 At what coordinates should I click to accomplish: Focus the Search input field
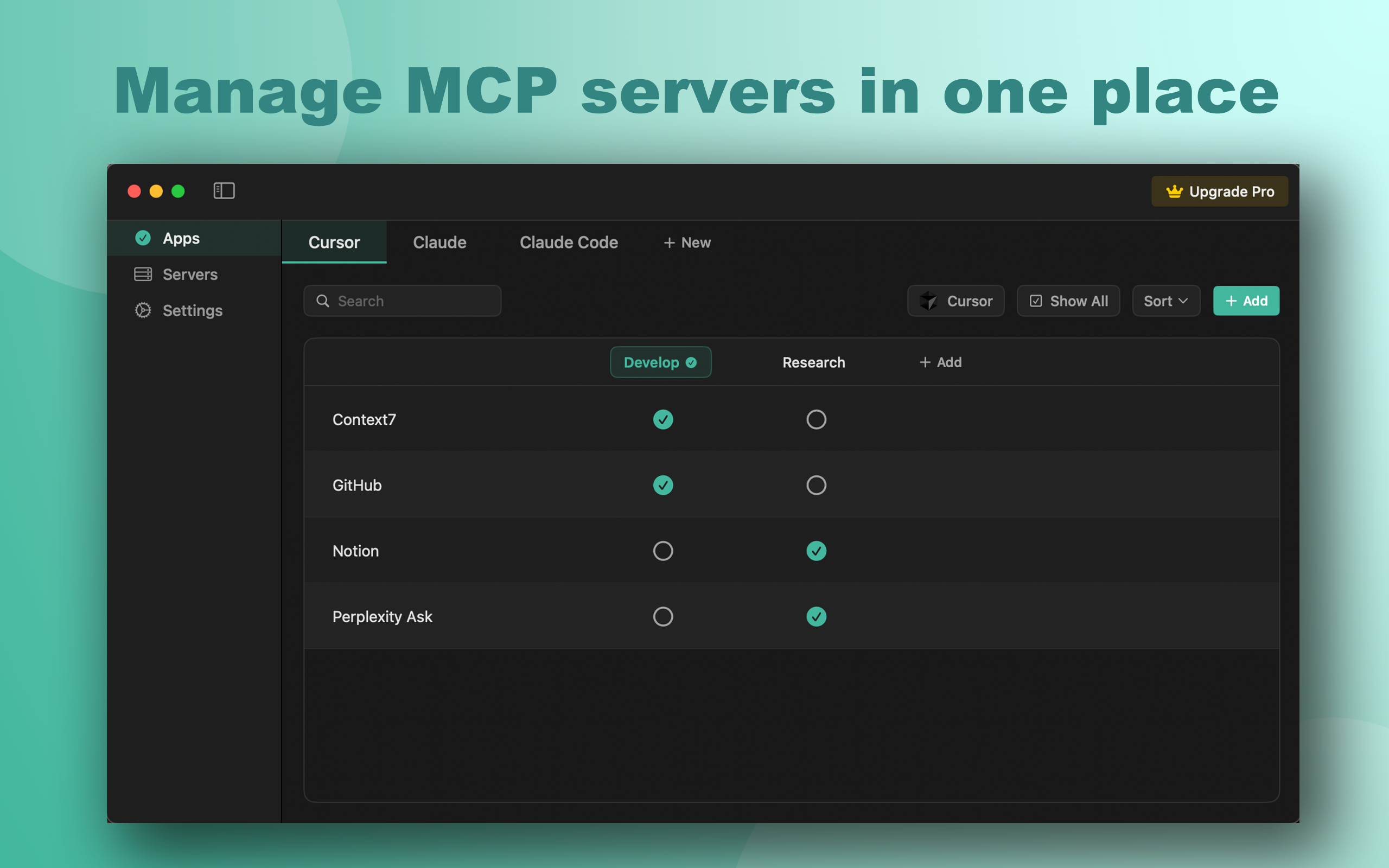(x=403, y=301)
